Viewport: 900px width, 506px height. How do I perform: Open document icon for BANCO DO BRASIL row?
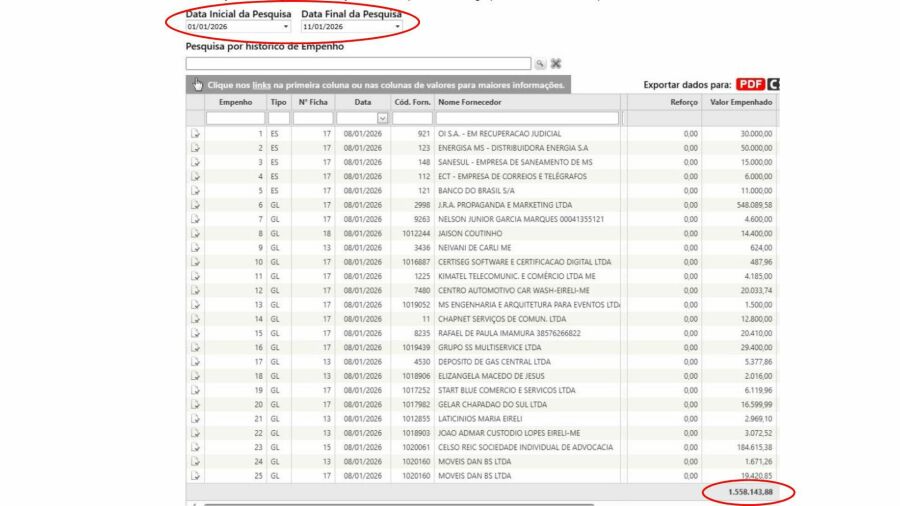195,190
